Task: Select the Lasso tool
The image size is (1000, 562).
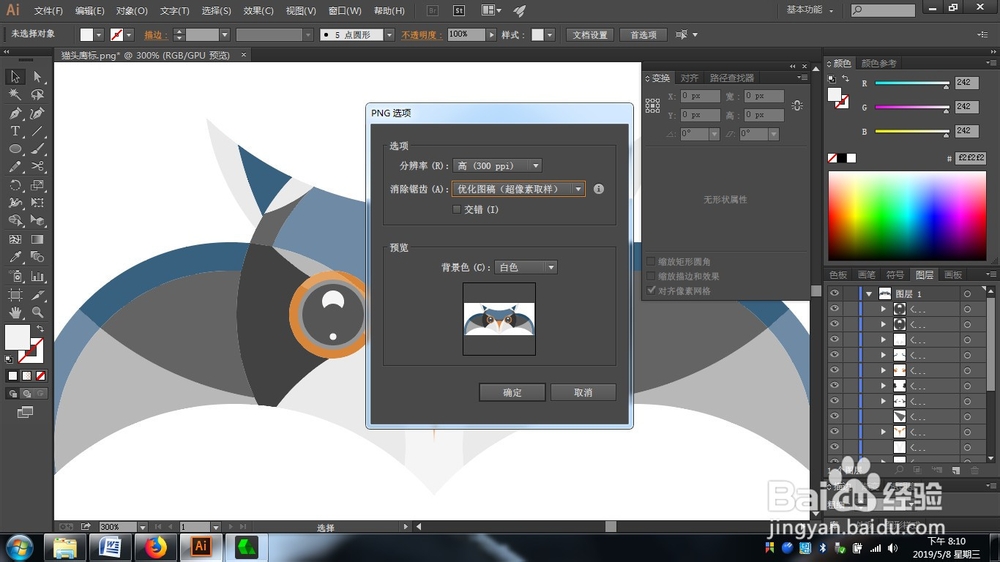Action: [x=38, y=94]
